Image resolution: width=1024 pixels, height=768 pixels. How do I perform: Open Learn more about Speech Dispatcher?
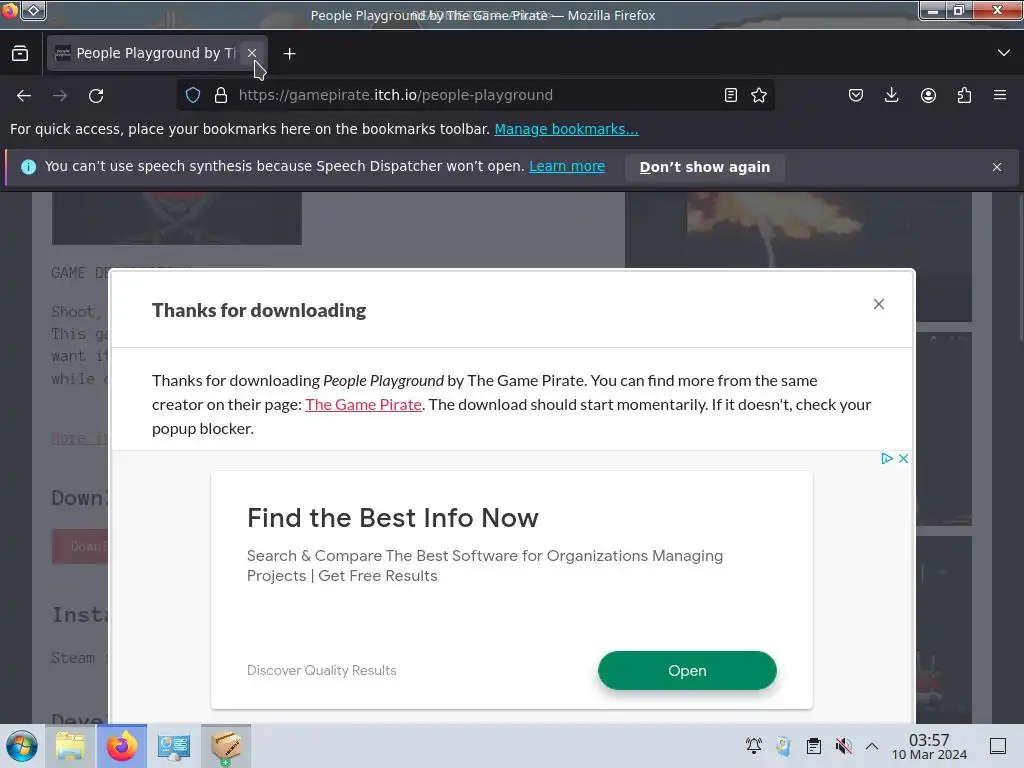(567, 167)
